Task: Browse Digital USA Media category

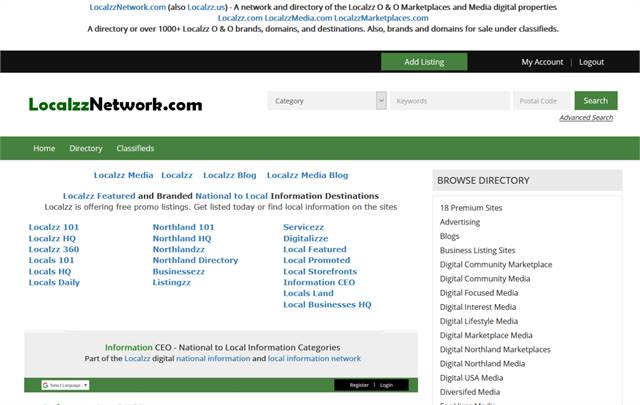Action: tap(471, 378)
